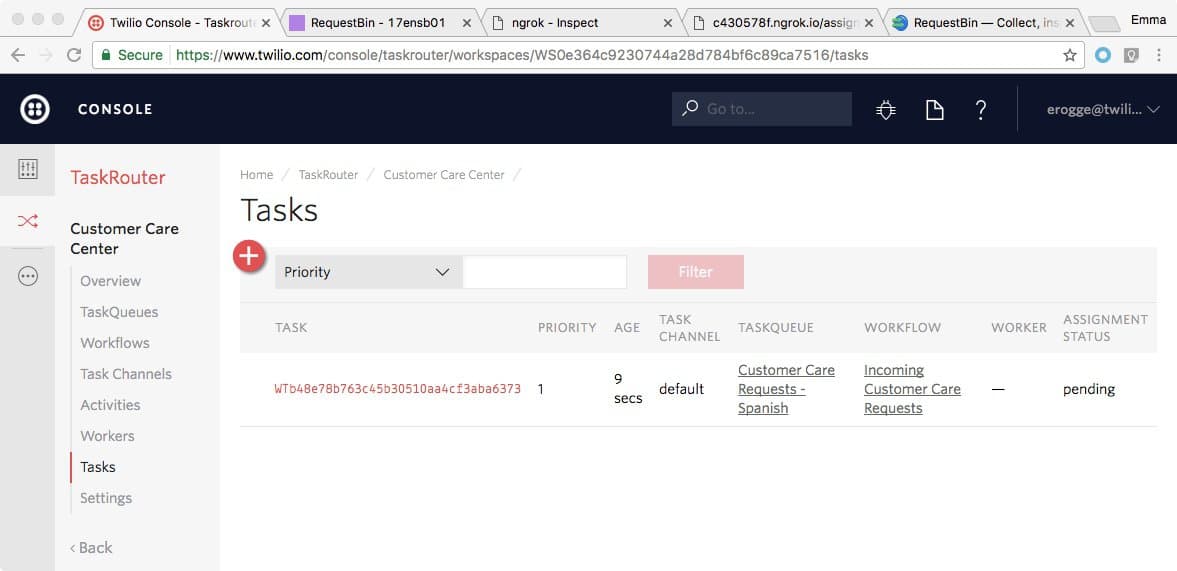Open the debugger bug icon
The height and width of the screenshot is (571, 1177).
tap(886, 110)
